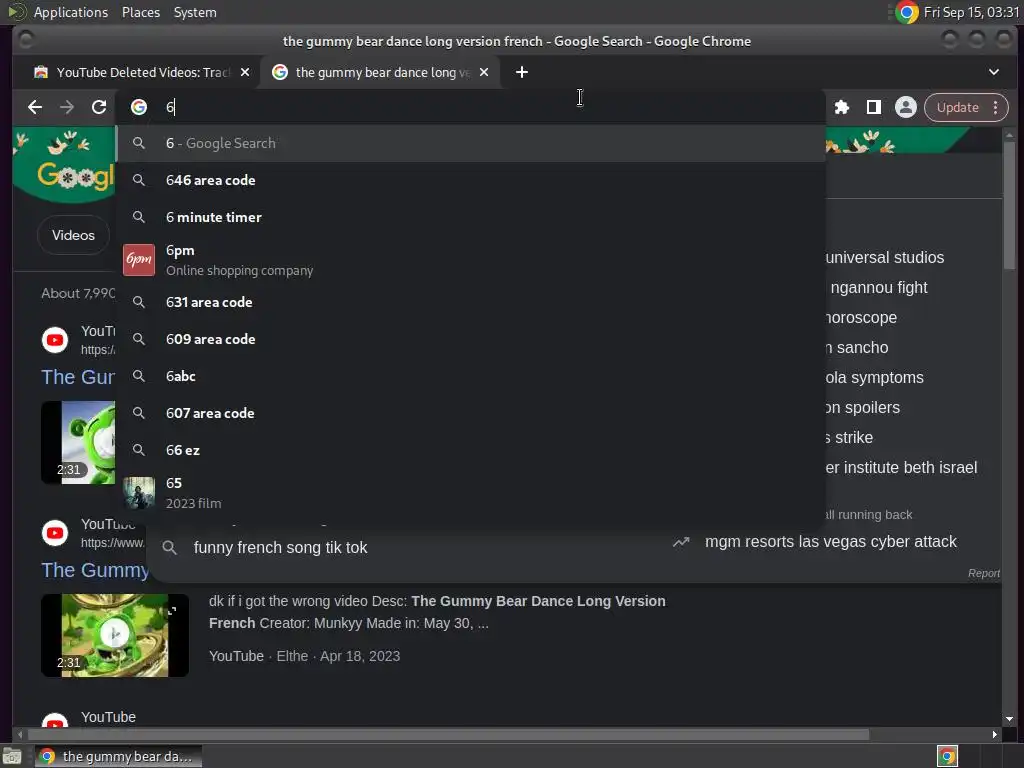1024x768 pixels.
Task: Close the YouTube Deleted Videos tab
Action: point(245,72)
